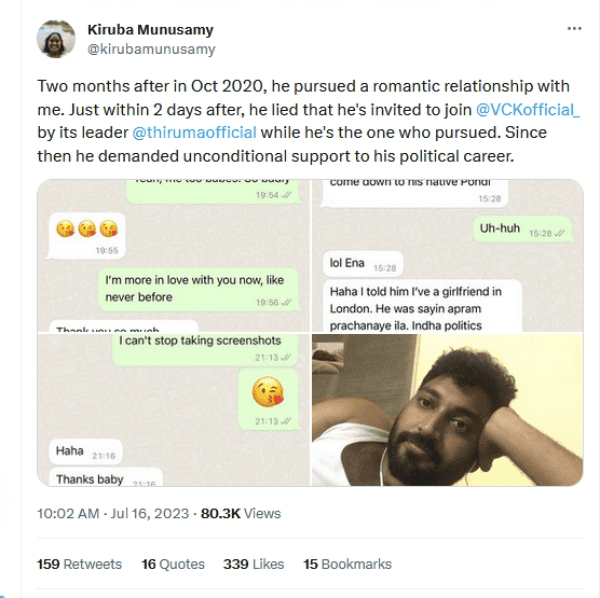
Task: Show the 80.3K Views count
Action: (x=241, y=513)
